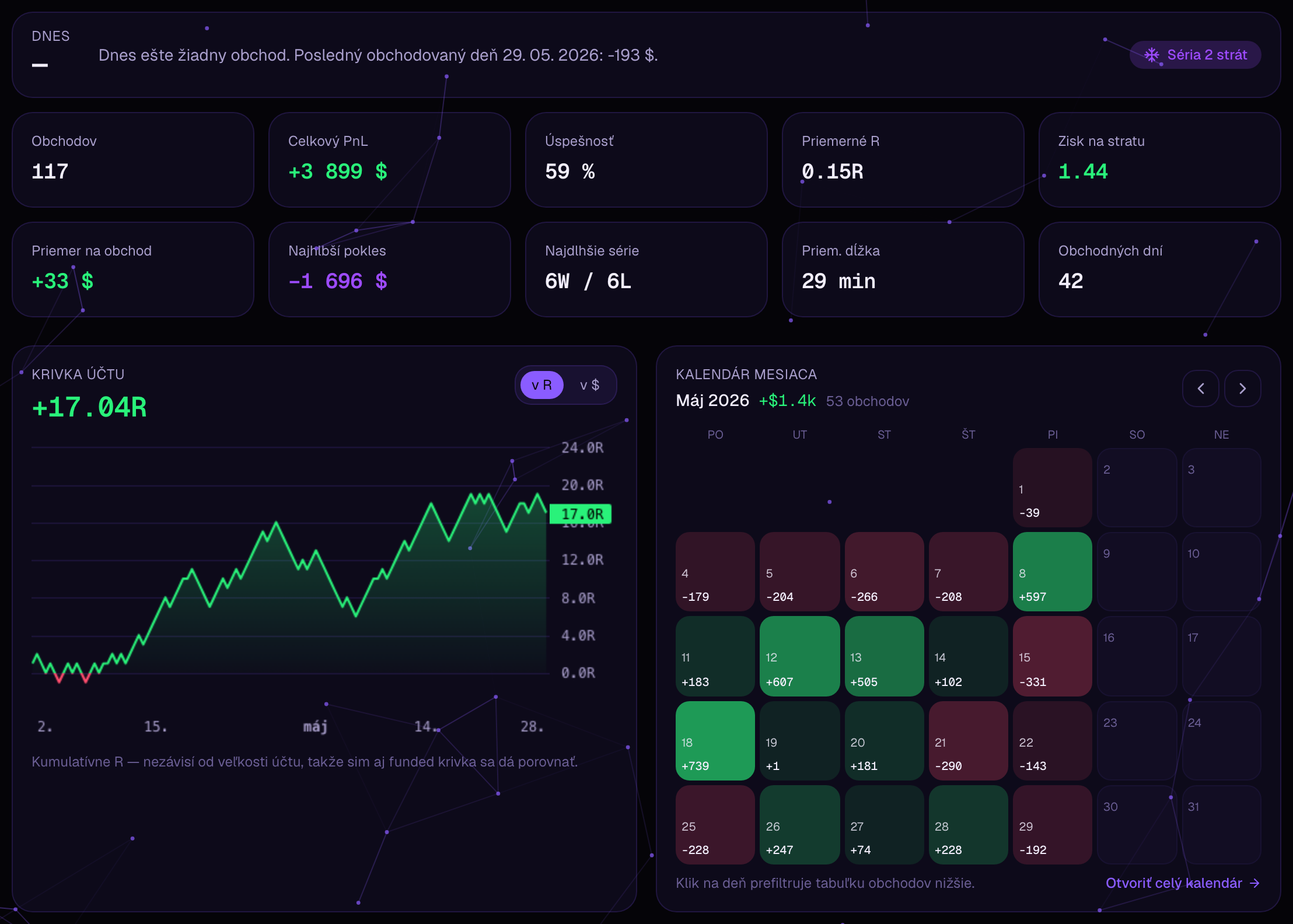This screenshot has width=1293, height=924.
Task: Select calendar day 4 with -179
Action: pyautogui.click(x=715, y=572)
